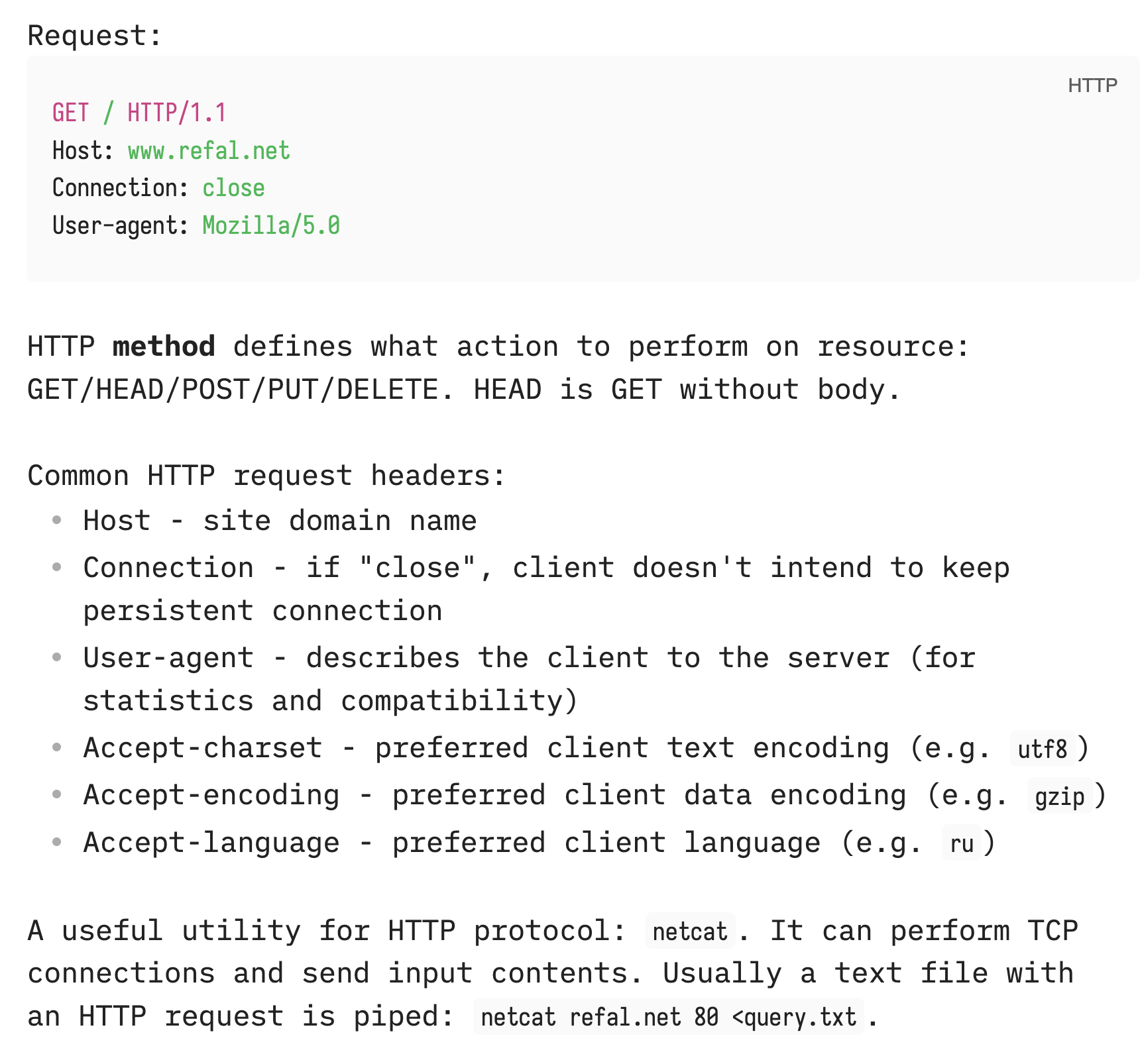Click the "netcat refal.net 80 <query.txt" command
Image resolution: width=1140 pixels, height=1064 pixels.
pos(668,1017)
